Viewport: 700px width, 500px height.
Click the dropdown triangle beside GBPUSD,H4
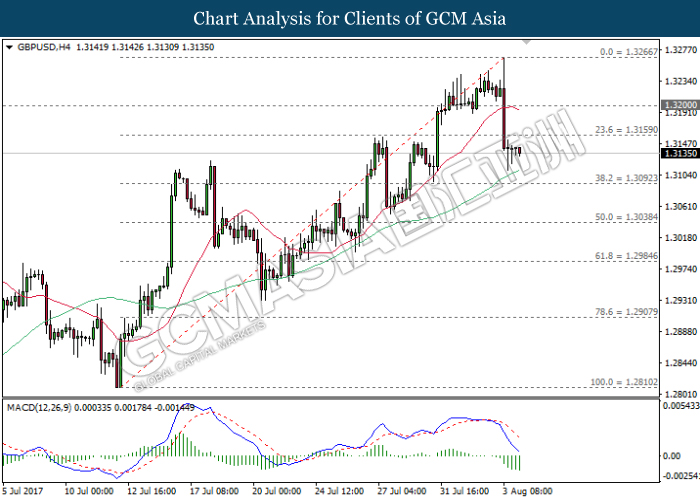(x=10, y=47)
